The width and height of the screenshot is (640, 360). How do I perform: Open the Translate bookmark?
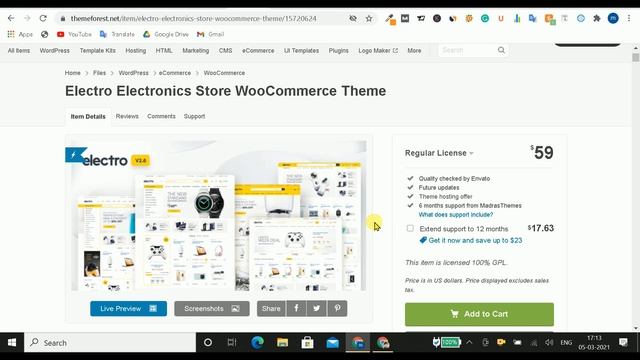(117, 34)
